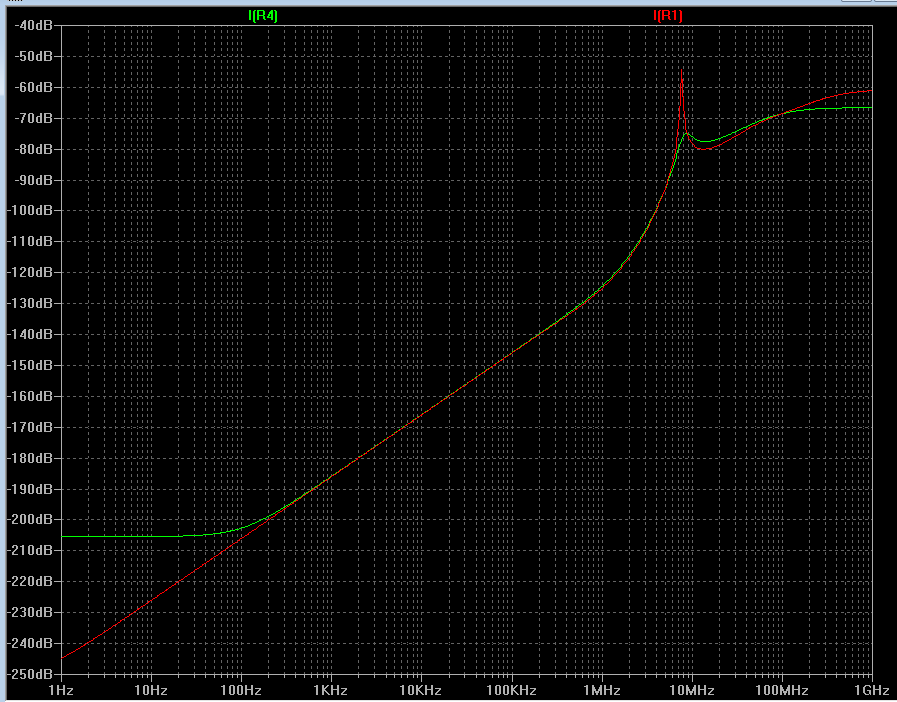Click the 100KHz frequency axis label

[x=511, y=690]
